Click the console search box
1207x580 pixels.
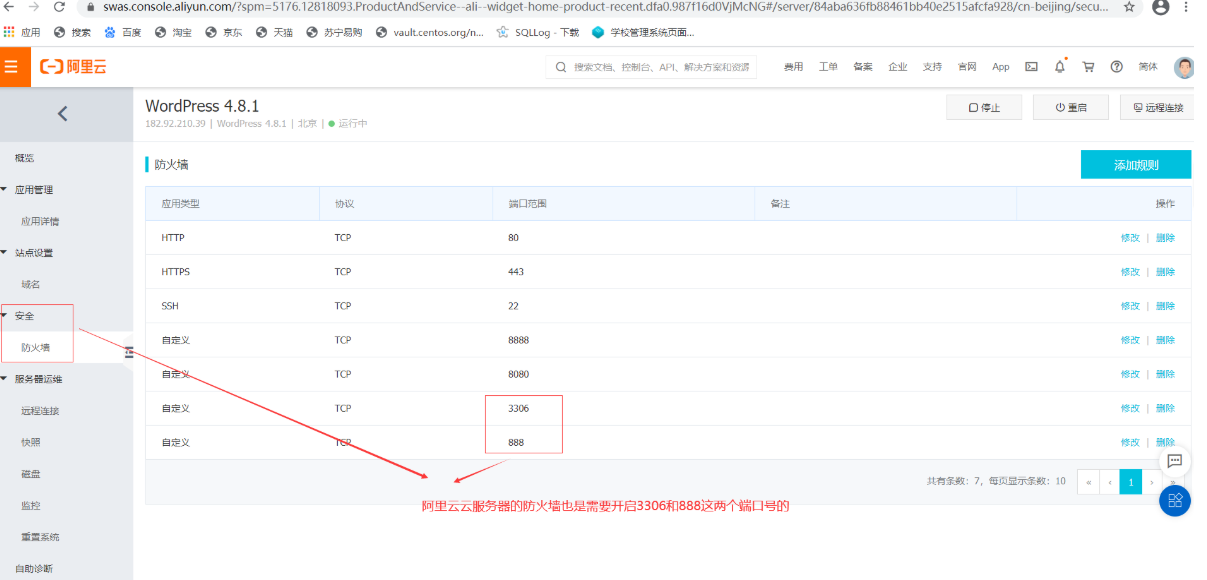coord(651,67)
